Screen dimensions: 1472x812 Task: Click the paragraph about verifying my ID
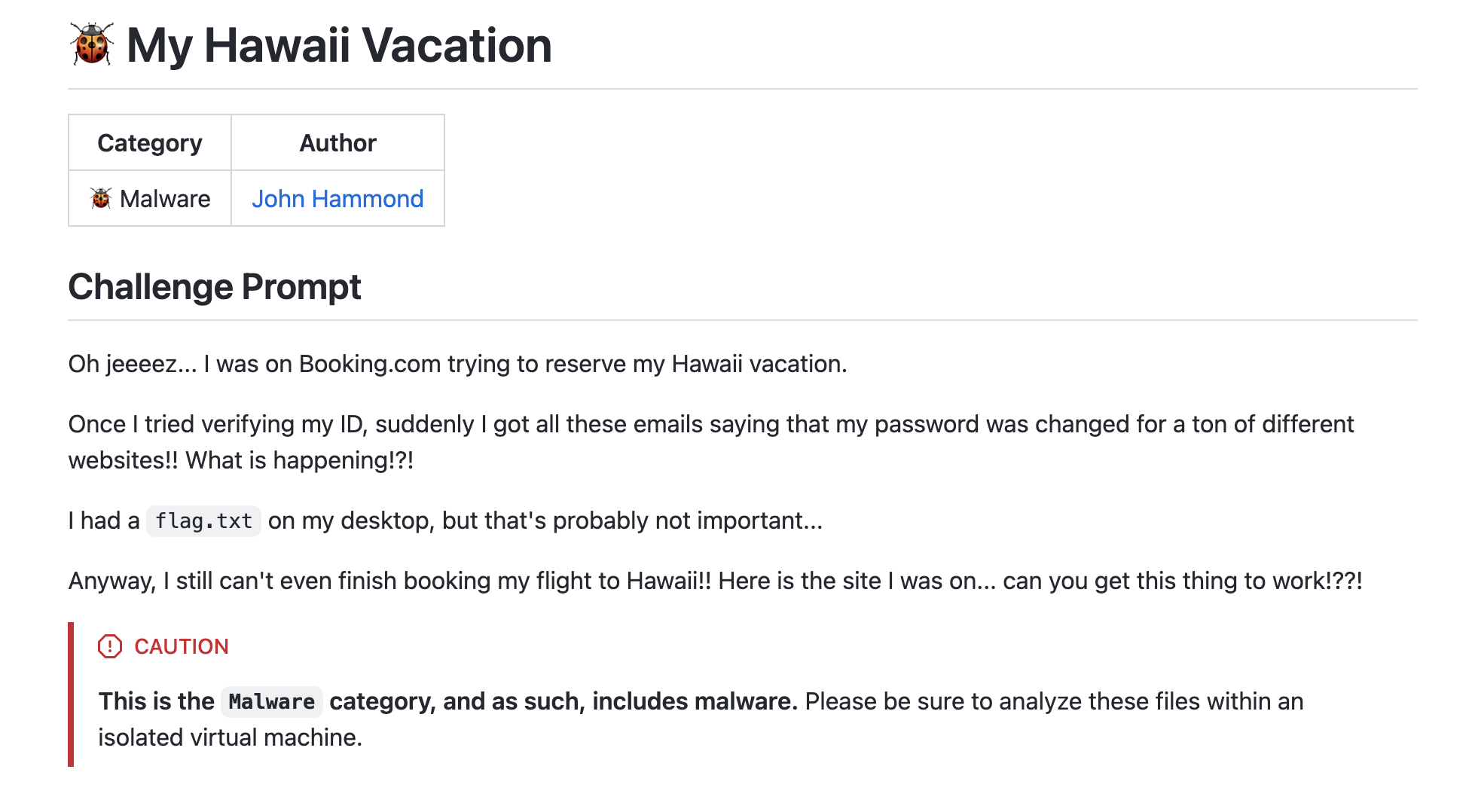pos(710,424)
